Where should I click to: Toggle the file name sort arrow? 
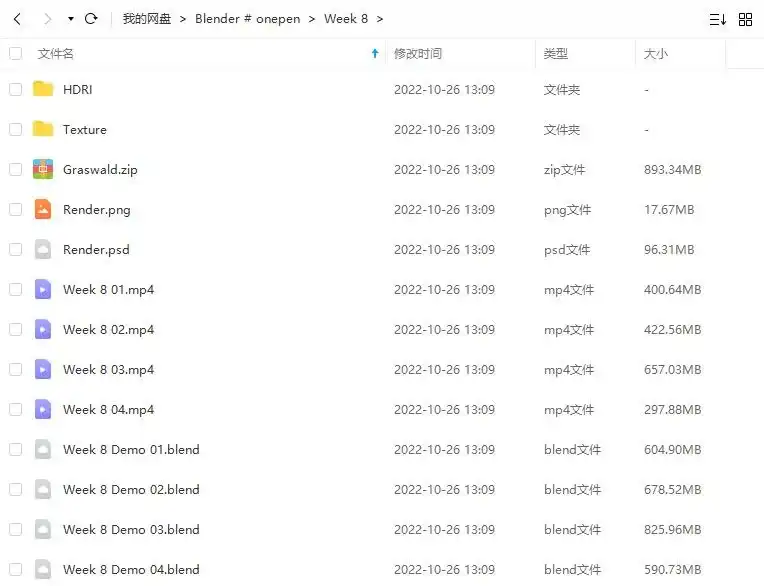pos(375,54)
